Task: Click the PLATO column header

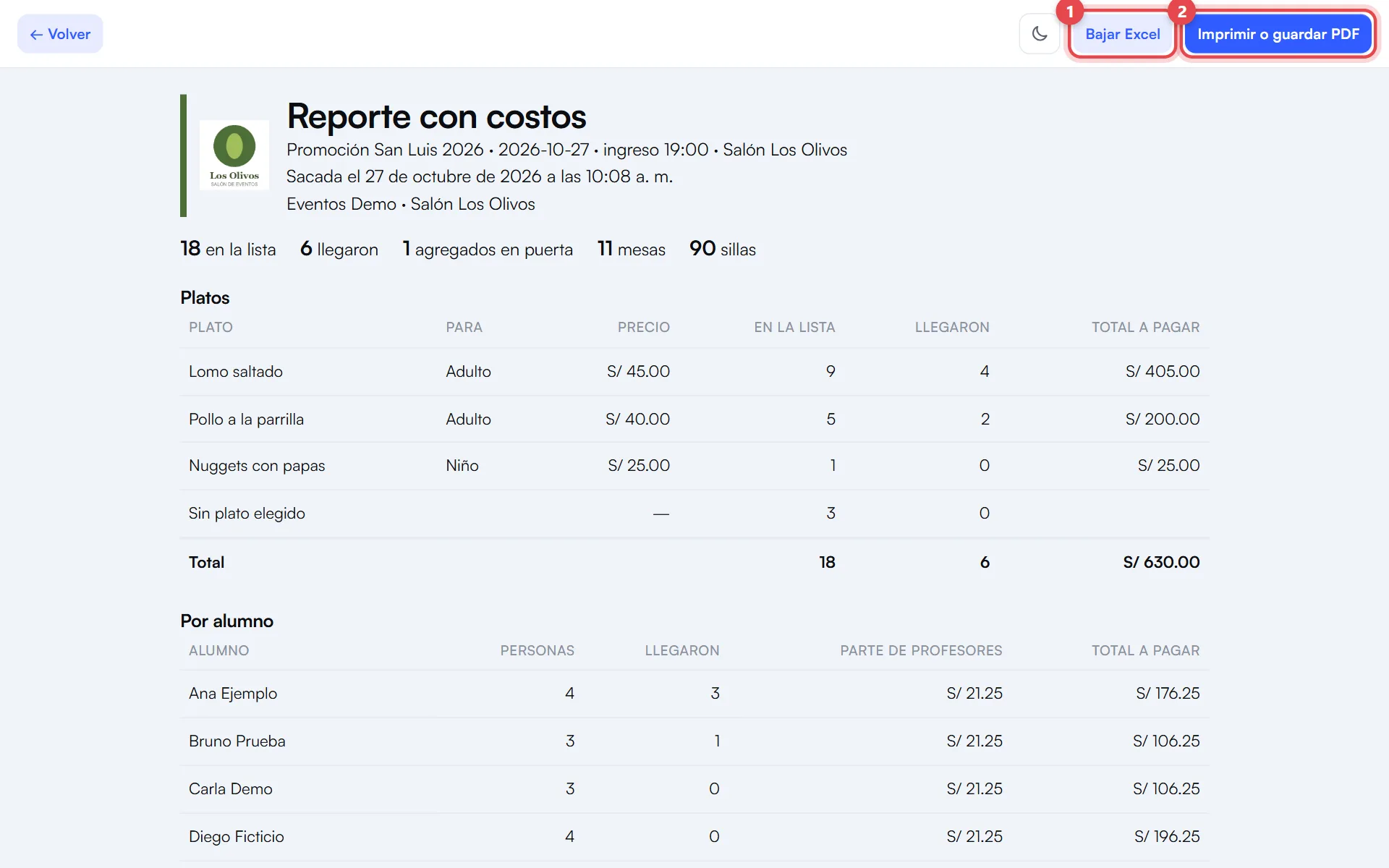Action: [211, 327]
